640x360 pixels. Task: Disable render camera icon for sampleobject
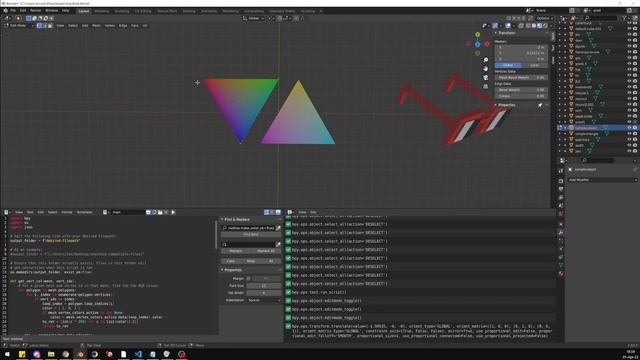pyautogui.click(x=635, y=128)
